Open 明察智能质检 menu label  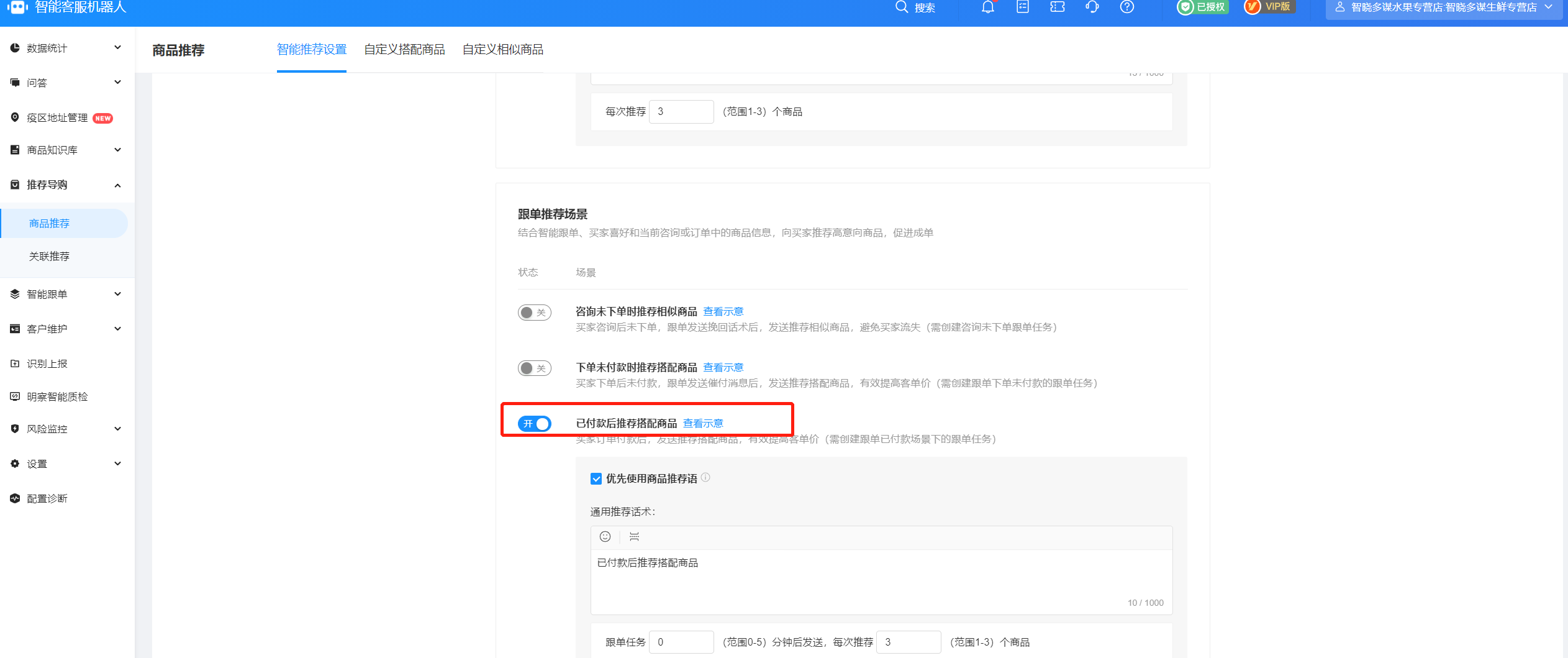(x=57, y=396)
